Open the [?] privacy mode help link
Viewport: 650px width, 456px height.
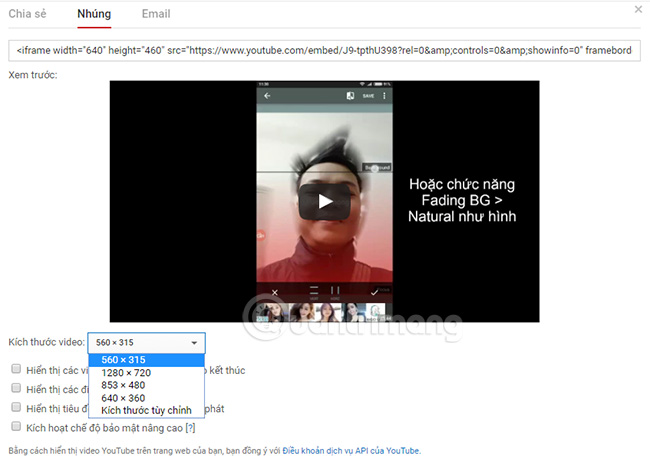190,428
